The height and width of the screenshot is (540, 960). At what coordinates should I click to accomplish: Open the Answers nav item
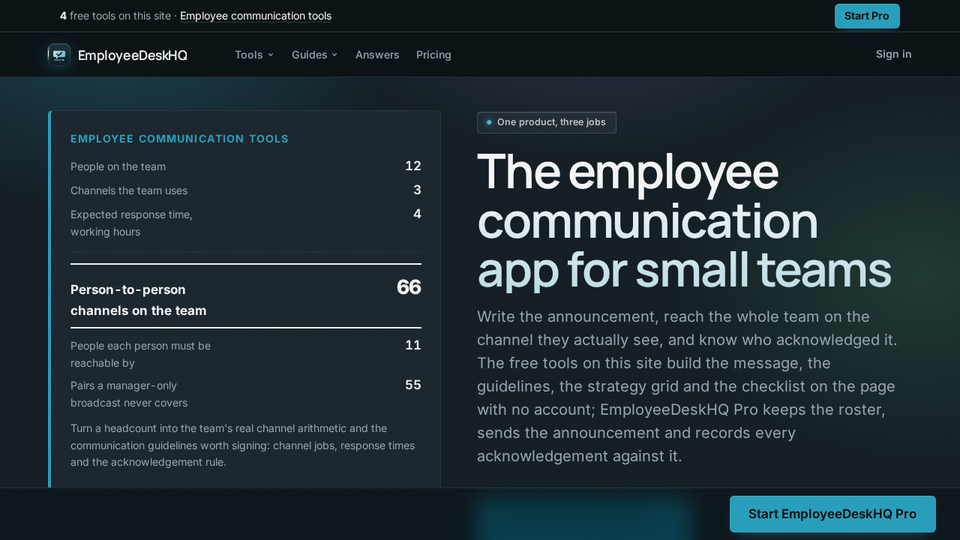(377, 54)
